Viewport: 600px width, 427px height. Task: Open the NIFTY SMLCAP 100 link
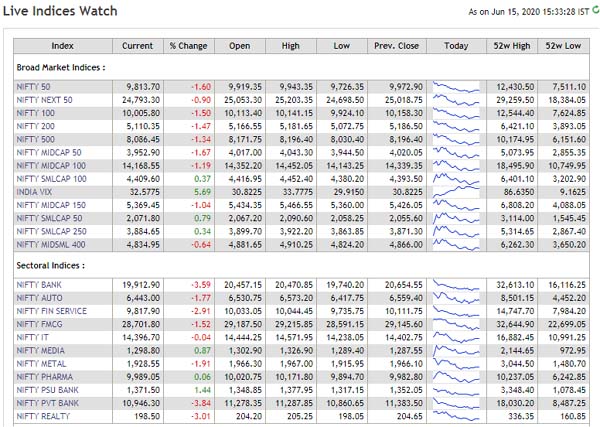point(52,179)
